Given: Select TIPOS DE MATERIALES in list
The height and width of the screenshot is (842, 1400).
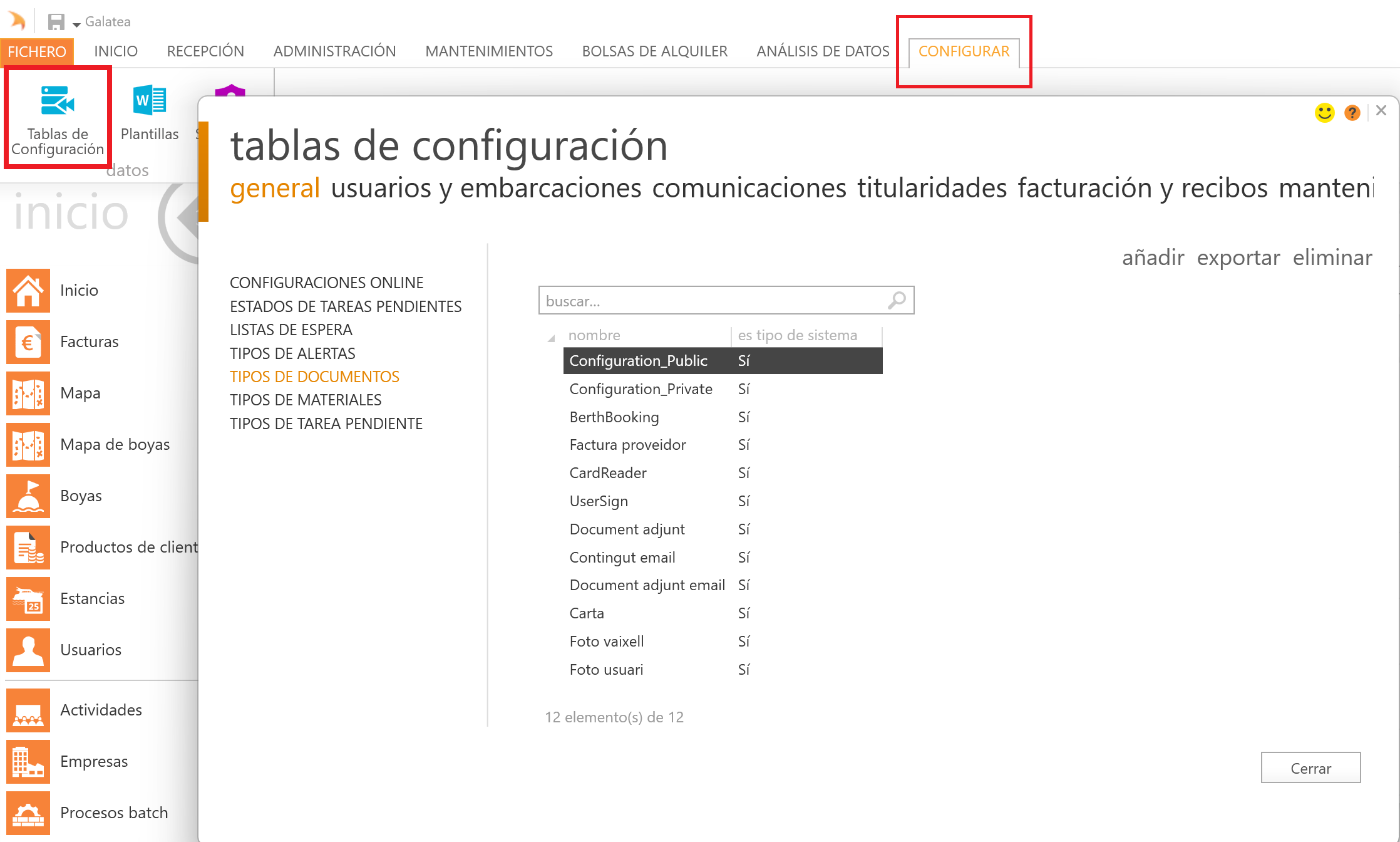Looking at the screenshot, I should pyautogui.click(x=306, y=400).
